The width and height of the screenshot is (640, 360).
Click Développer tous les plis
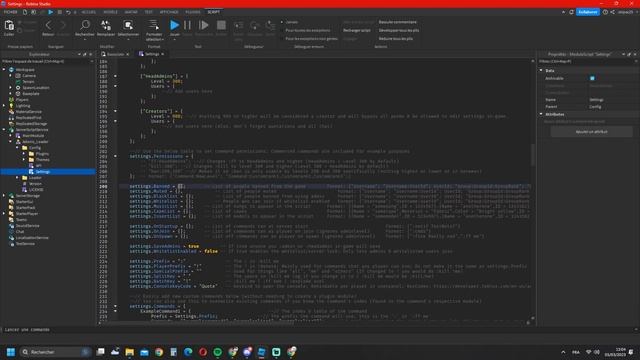398,30
